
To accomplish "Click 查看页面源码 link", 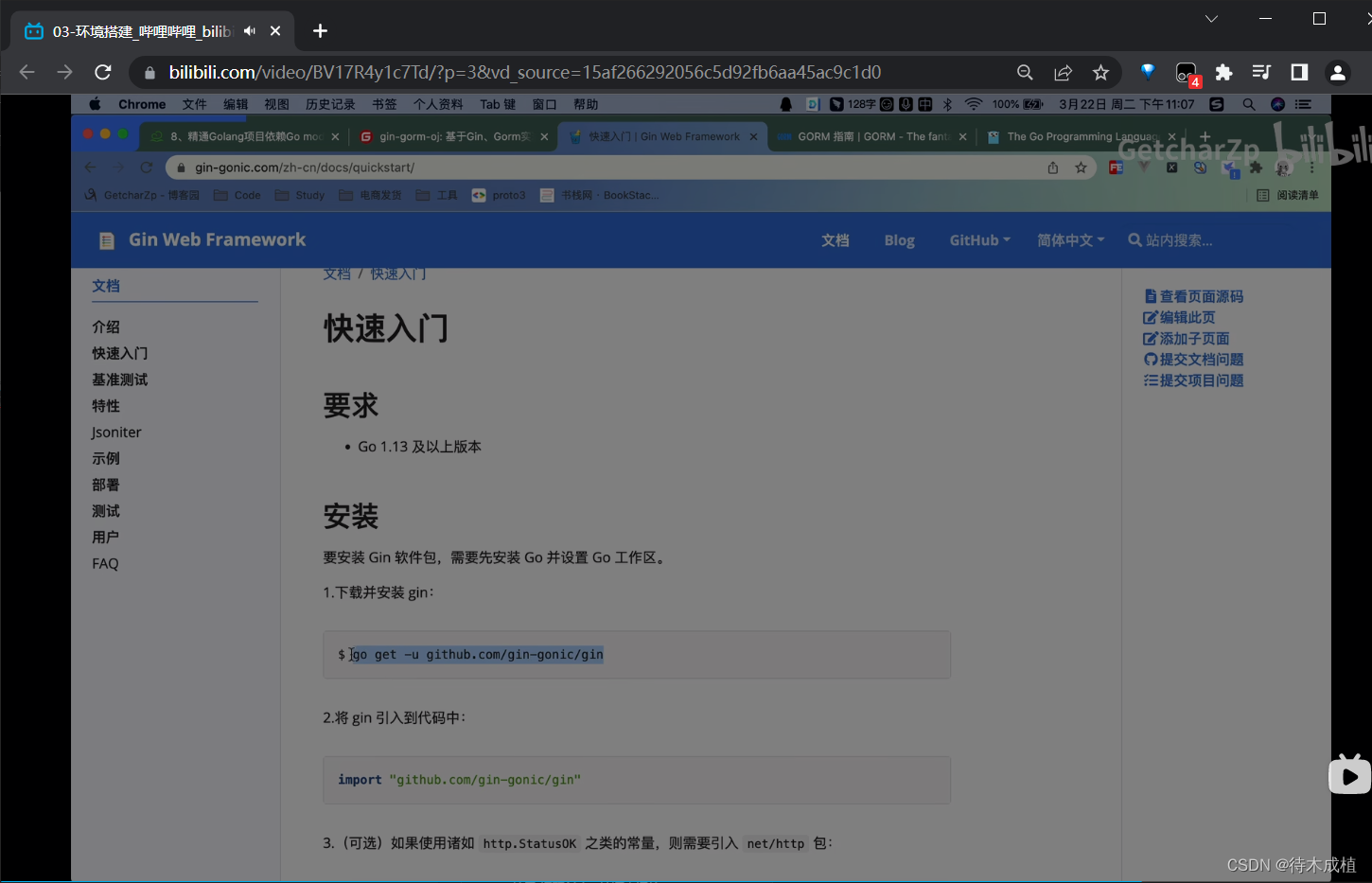I will coord(1194,296).
